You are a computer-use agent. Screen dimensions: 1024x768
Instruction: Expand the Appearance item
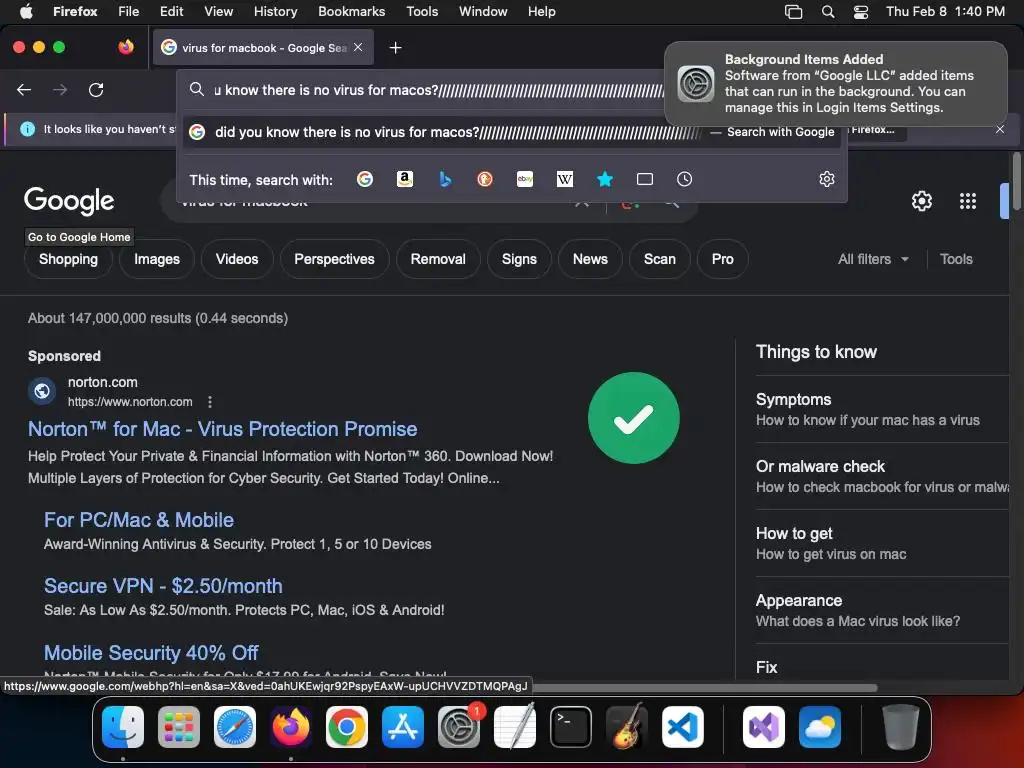(882, 610)
